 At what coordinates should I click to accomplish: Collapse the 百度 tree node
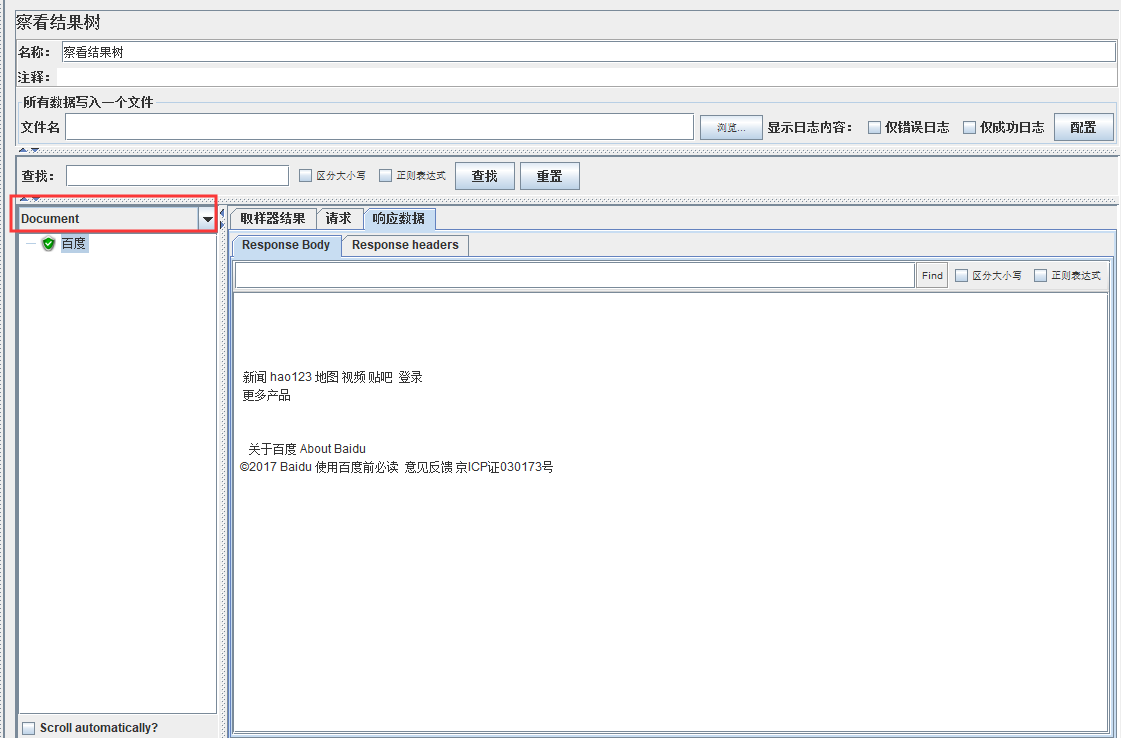[x=31, y=243]
